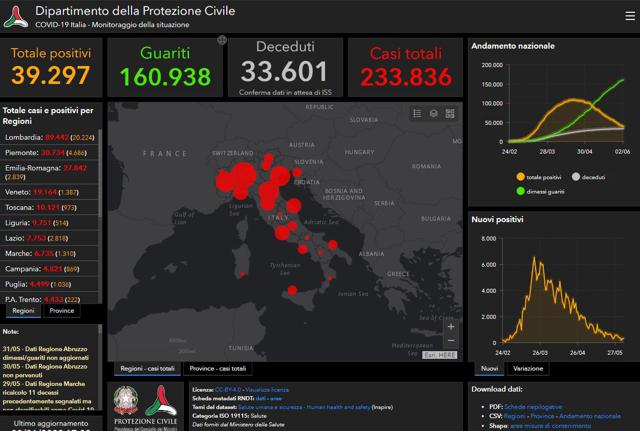Open Salute umana e sicurezza theme link

(304, 407)
